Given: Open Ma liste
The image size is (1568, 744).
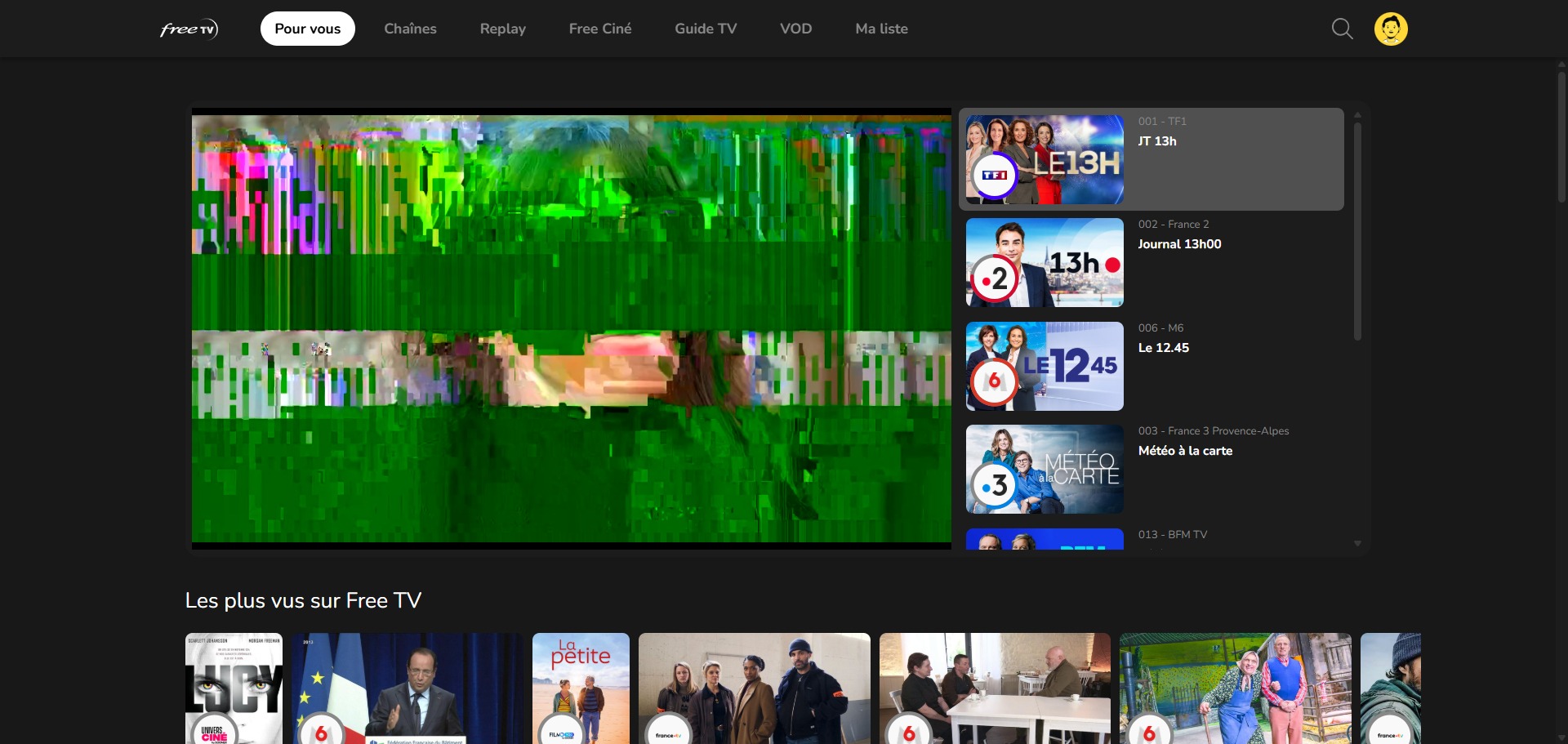Looking at the screenshot, I should point(881,29).
